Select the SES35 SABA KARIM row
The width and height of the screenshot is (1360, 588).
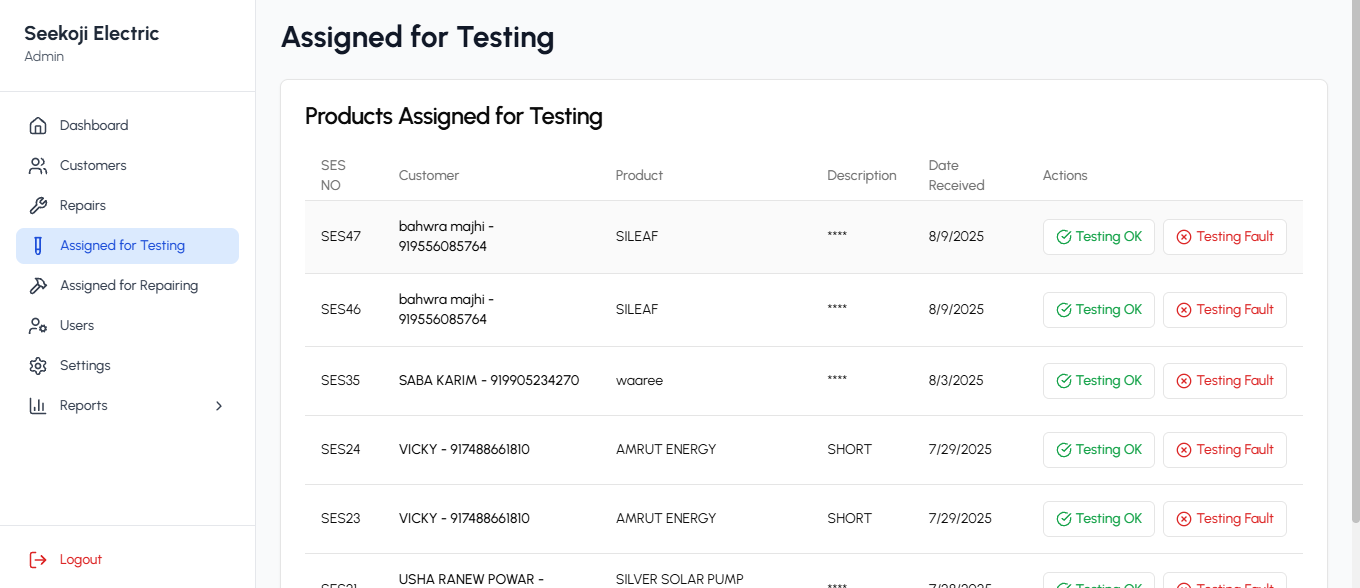pyautogui.click(x=804, y=381)
